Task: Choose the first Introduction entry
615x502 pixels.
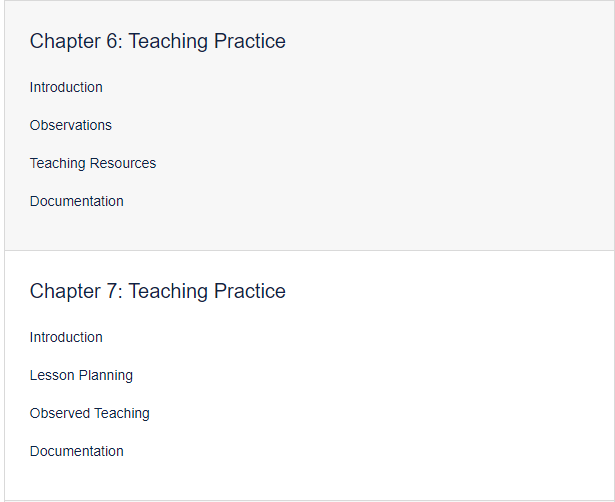Action: pos(66,87)
